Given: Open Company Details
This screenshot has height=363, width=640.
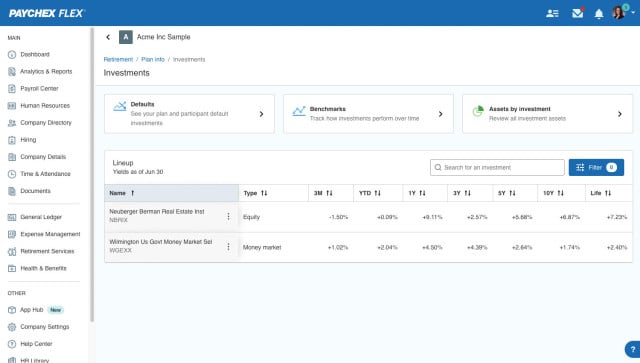Looking at the screenshot, I should click(x=43, y=157).
